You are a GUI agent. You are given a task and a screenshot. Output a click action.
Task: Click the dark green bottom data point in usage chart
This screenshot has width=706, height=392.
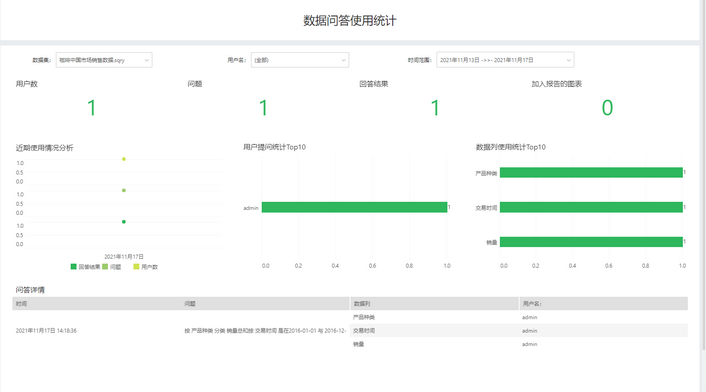[124, 221]
